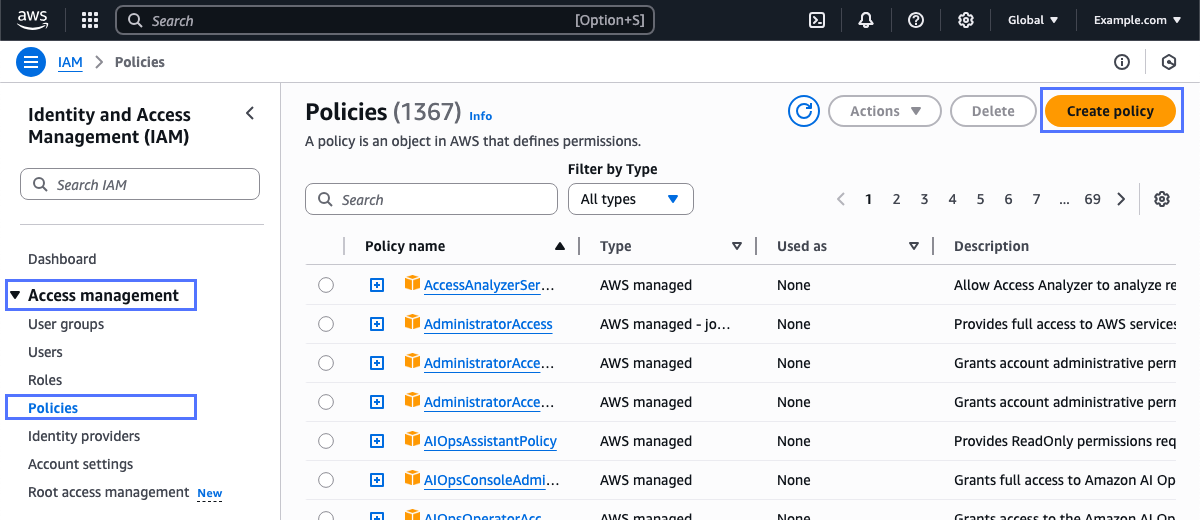Open Identity providers in the sidebar
Image resolution: width=1200 pixels, height=520 pixels.
coord(84,436)
